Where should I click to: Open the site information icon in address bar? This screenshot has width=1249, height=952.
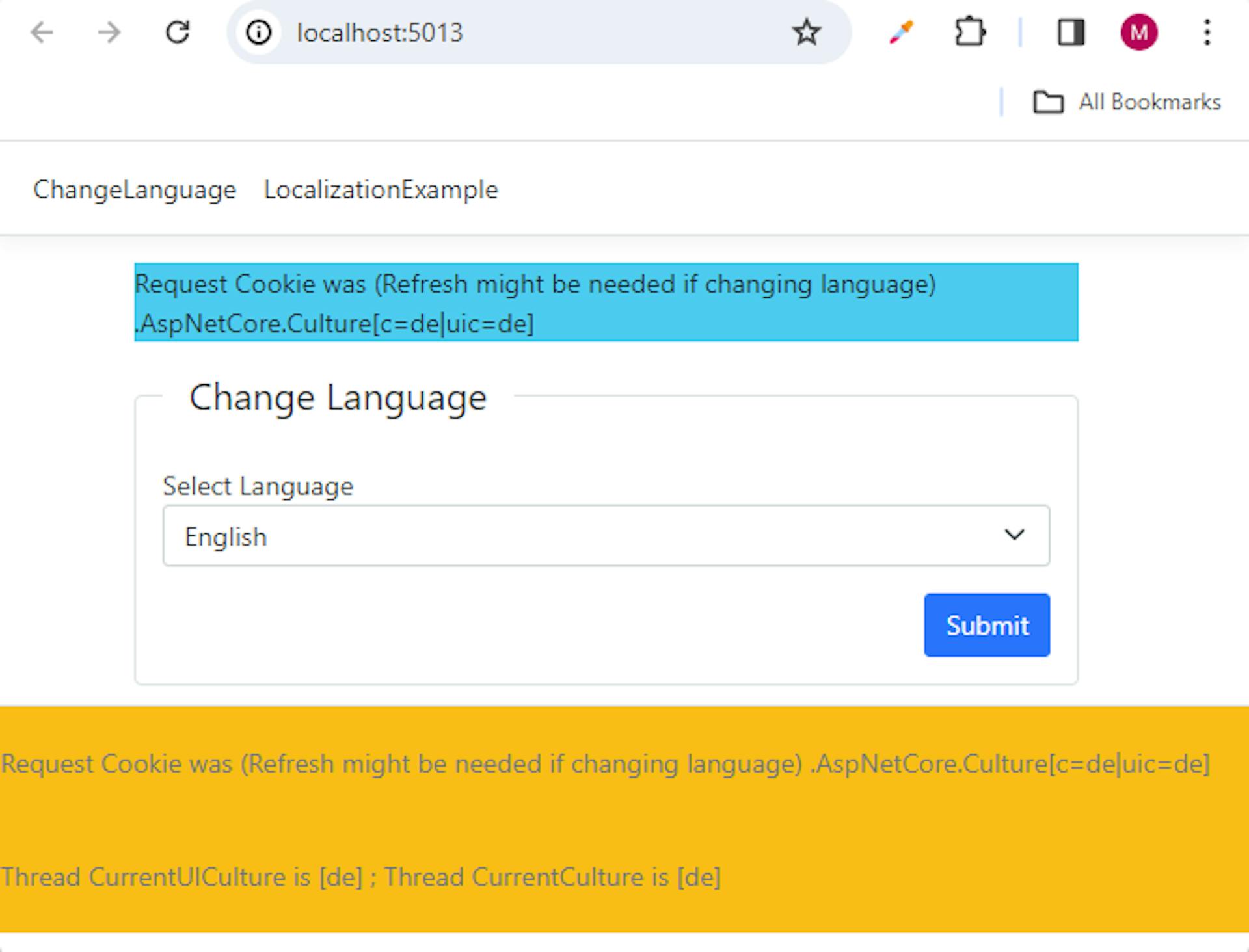(x=258, y=33)
